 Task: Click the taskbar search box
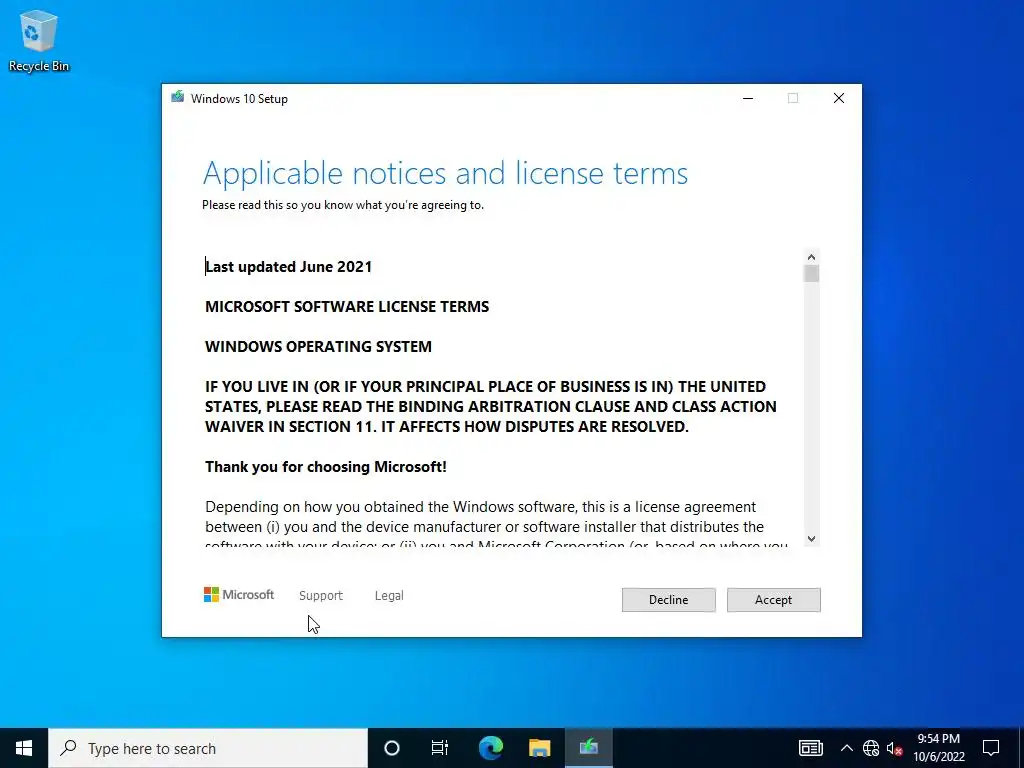point(208,748)
